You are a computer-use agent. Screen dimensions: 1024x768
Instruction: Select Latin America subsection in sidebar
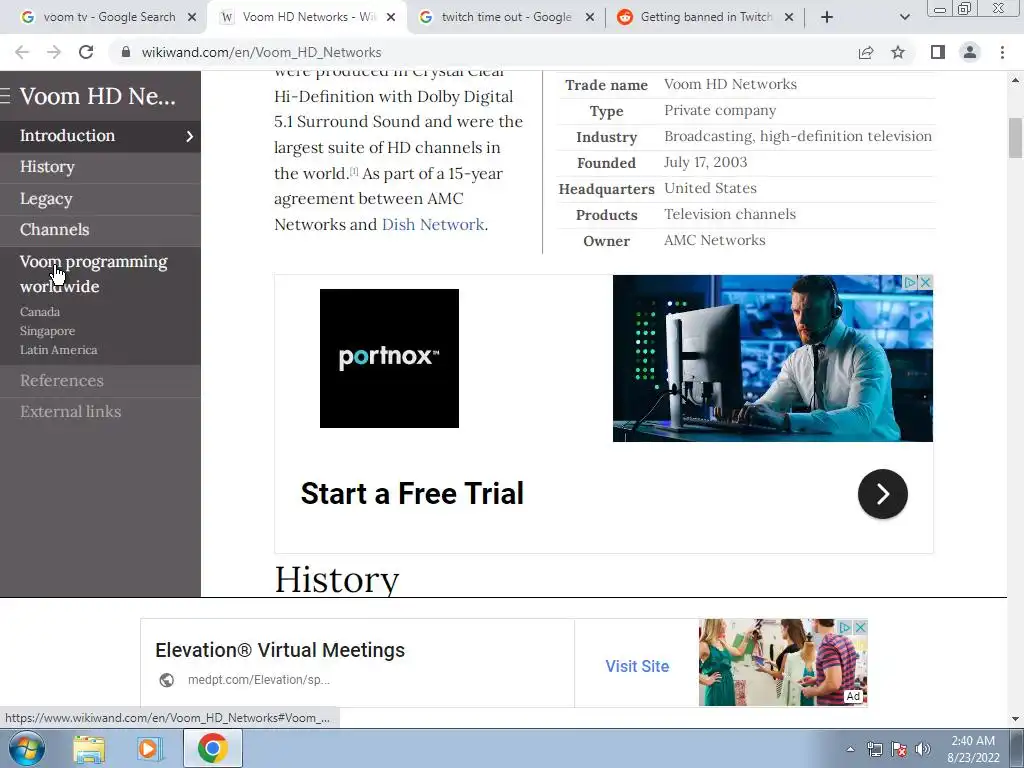coord(58,349)
